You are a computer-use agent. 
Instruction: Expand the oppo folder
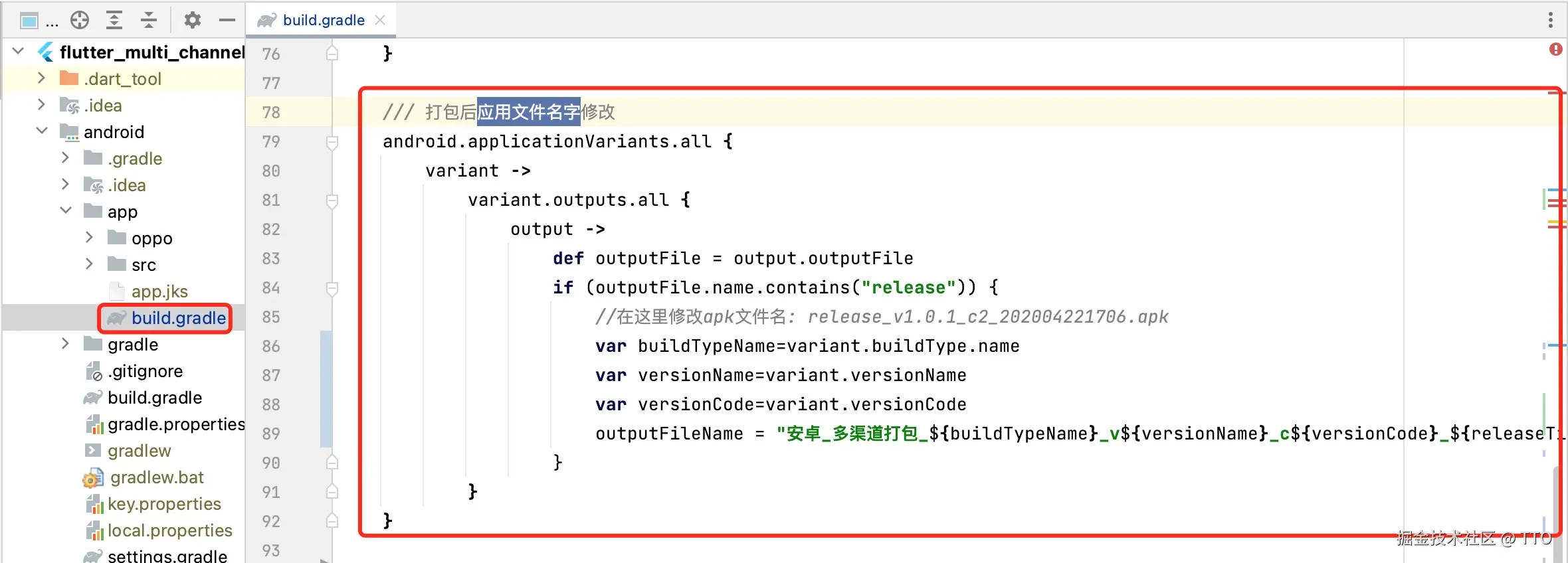pyautogui.click(x=89, y=237)
